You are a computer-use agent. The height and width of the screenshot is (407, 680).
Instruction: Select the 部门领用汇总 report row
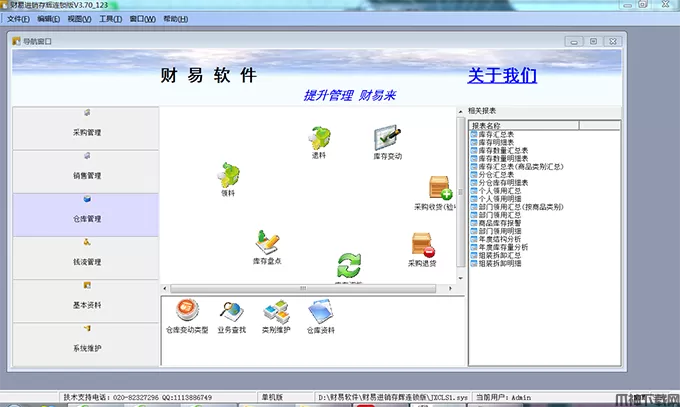[x=496, y=215]
